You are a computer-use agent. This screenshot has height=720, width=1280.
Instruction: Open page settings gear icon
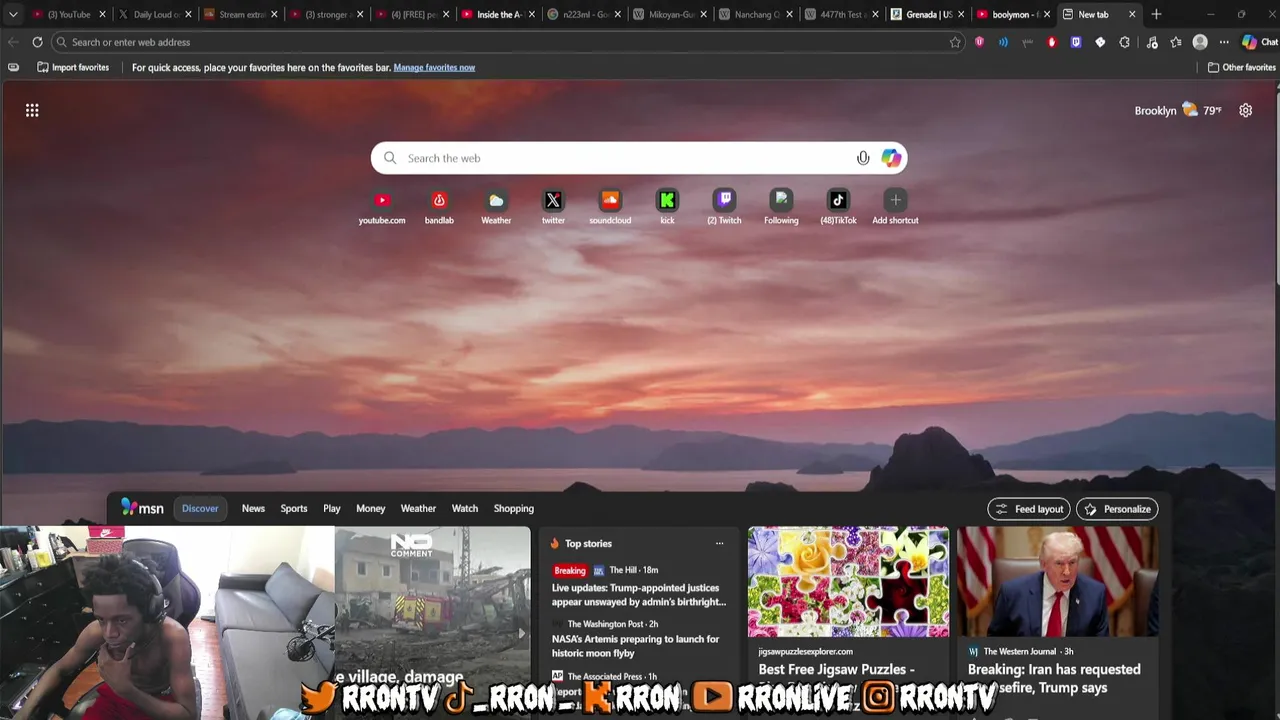click(1245, 110)
